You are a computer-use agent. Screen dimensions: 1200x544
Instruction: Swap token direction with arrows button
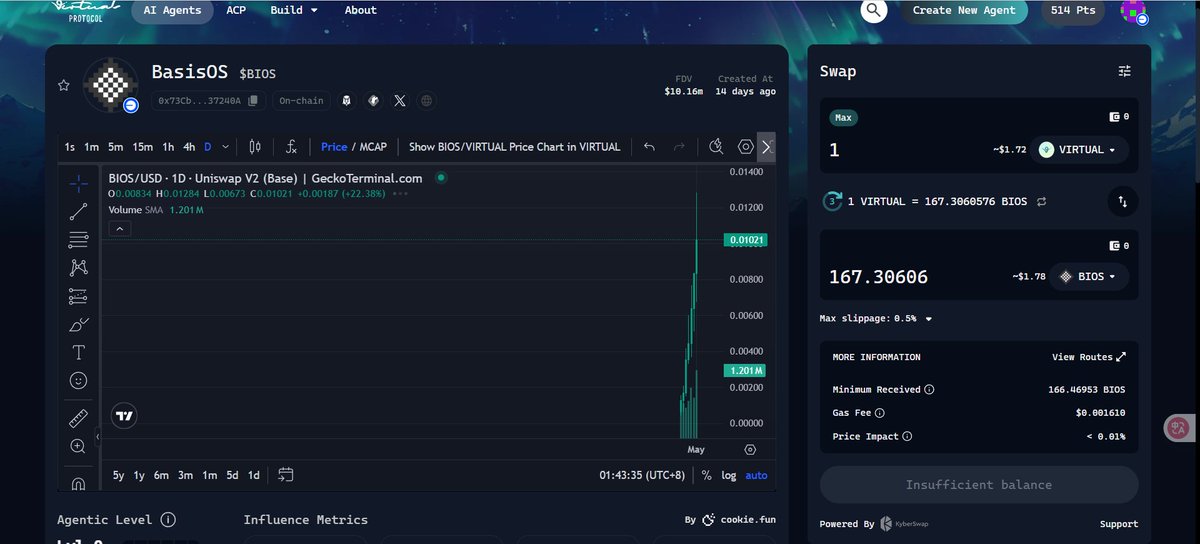pyautogui.click(x=1123, y=202)
